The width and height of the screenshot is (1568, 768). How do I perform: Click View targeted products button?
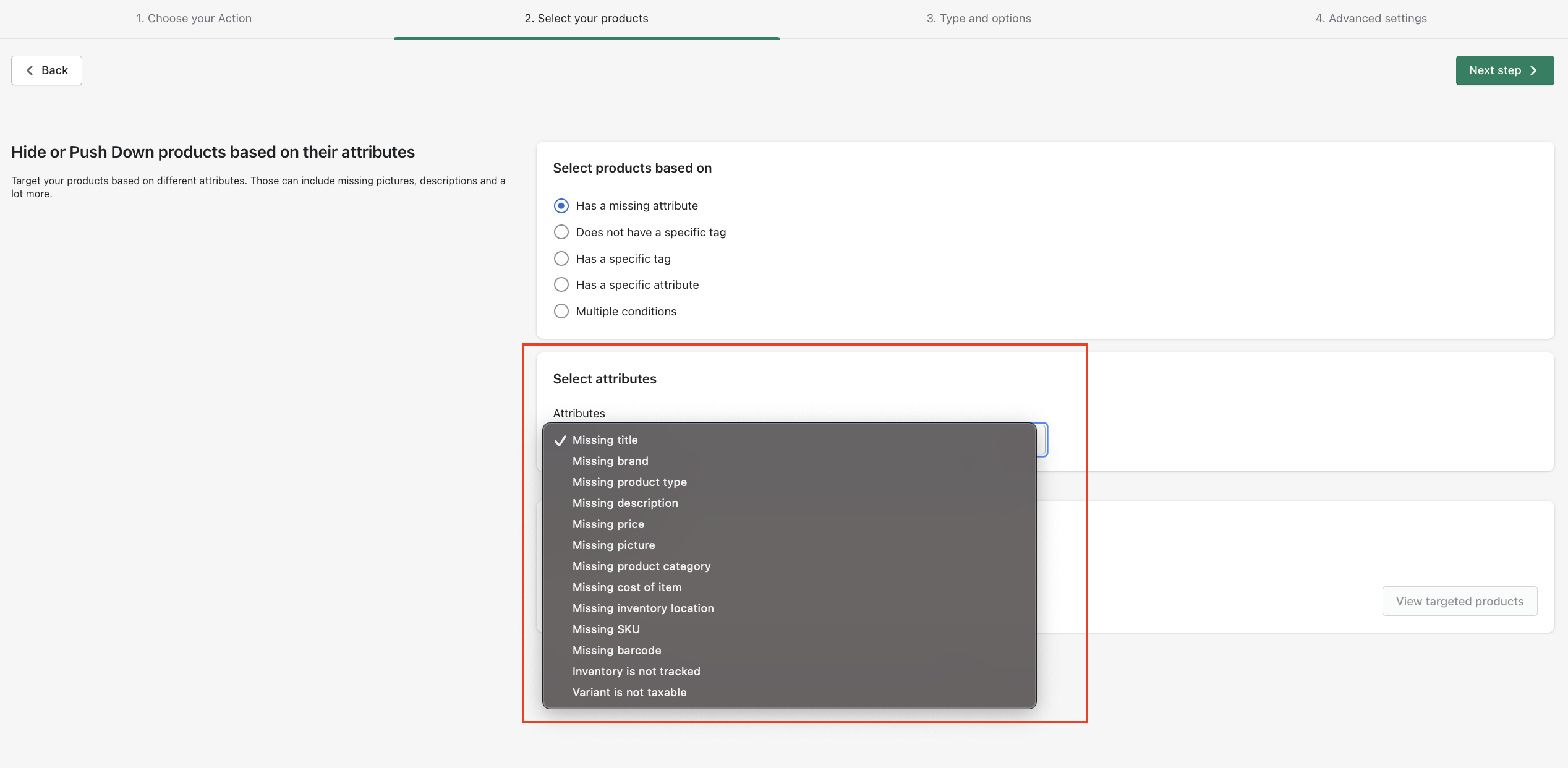[1459, 601]
